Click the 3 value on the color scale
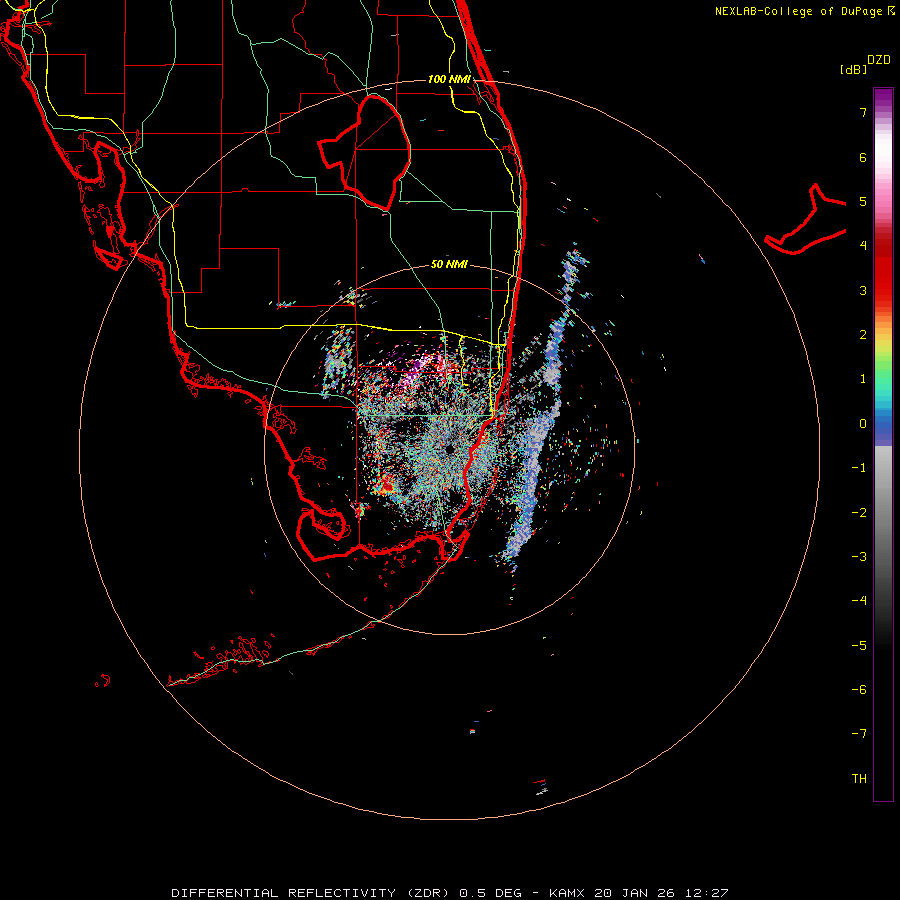Screen dimensions: 900x900 point(863,290)
